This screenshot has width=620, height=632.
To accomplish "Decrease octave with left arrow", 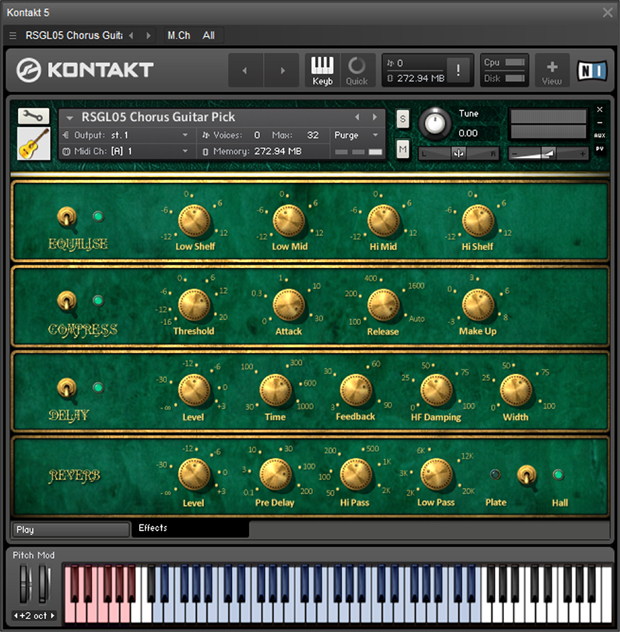I will coord(16,615).
